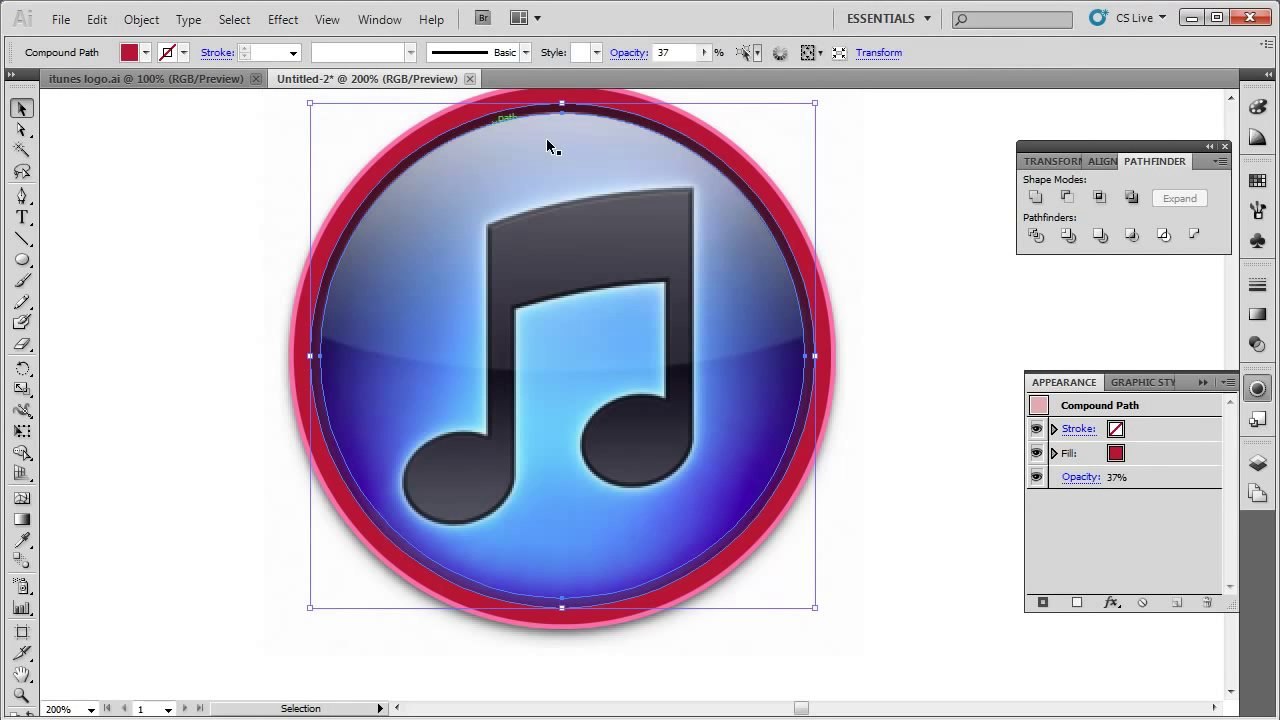Screen dimensions: 1280x720
Task: Open the Essentials workspace switcher
Action: 889,18
